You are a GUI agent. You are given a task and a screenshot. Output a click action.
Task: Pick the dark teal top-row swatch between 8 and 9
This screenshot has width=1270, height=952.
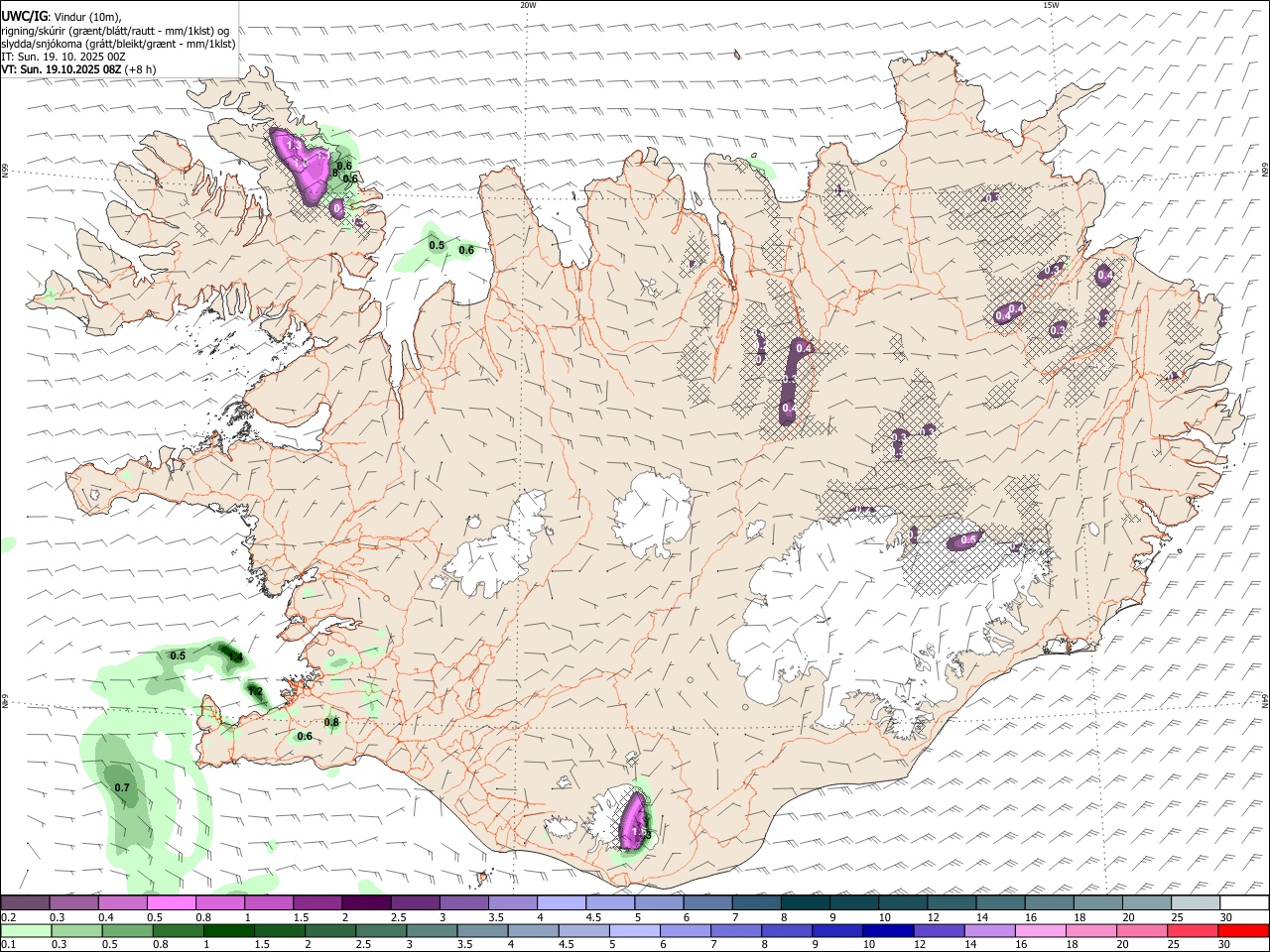tap(805, 903)
